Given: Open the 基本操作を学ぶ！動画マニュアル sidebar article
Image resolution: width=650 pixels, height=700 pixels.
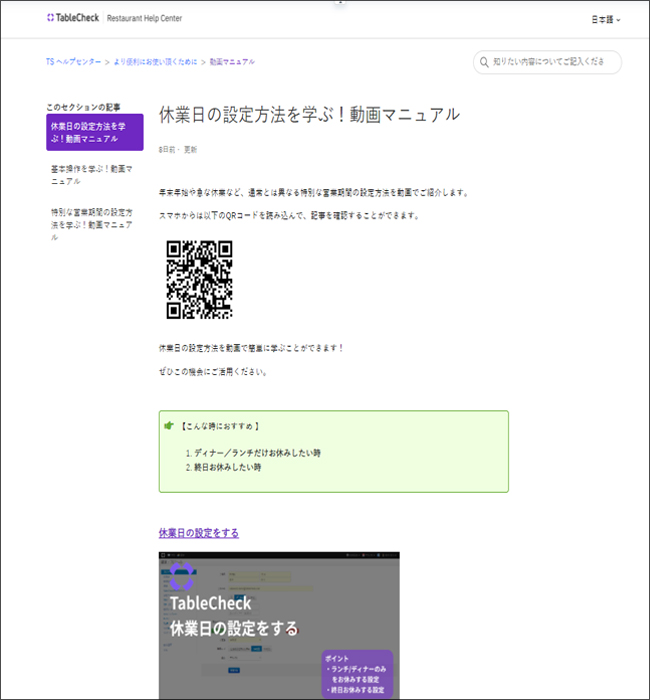Looking at the screenshot, I should [x=92, y=175].
